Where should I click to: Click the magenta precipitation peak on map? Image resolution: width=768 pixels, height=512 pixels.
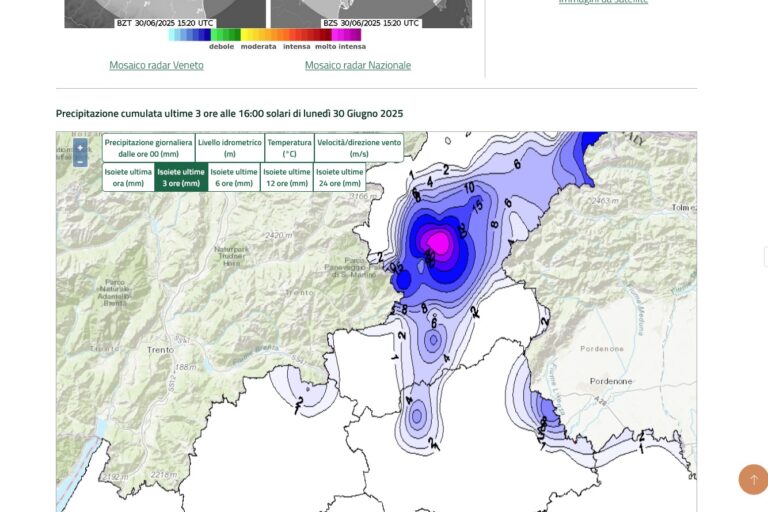click(x=439, y=240)
